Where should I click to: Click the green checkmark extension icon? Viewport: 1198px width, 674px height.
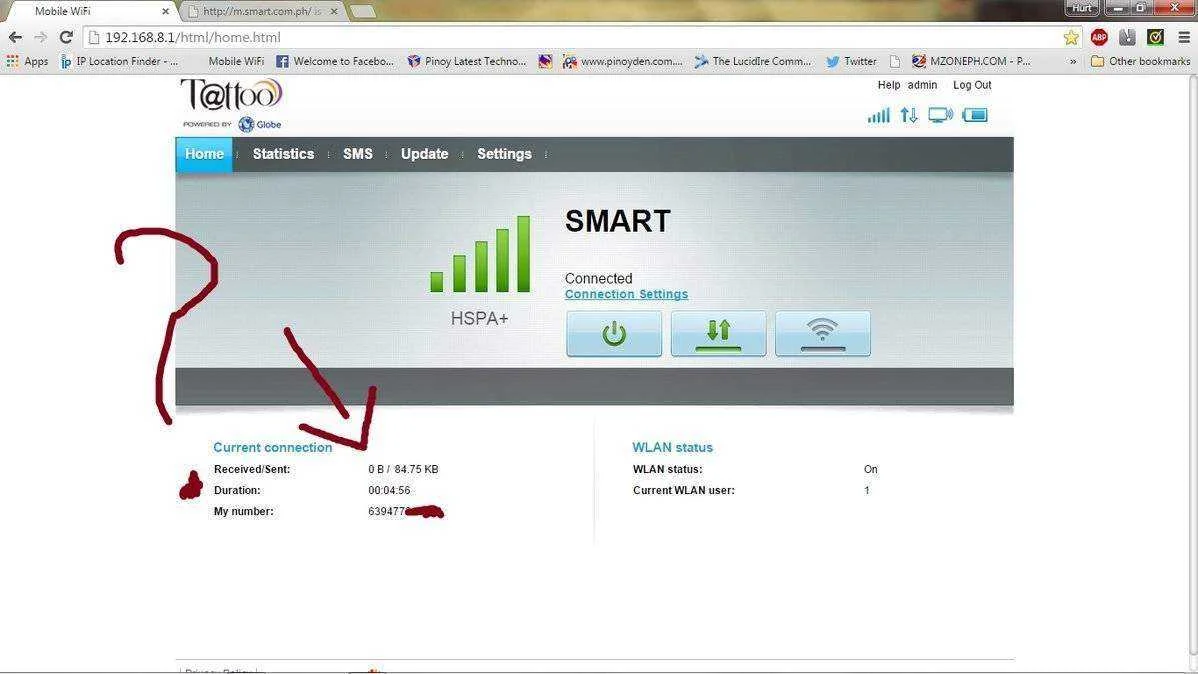coord(1155,37)
